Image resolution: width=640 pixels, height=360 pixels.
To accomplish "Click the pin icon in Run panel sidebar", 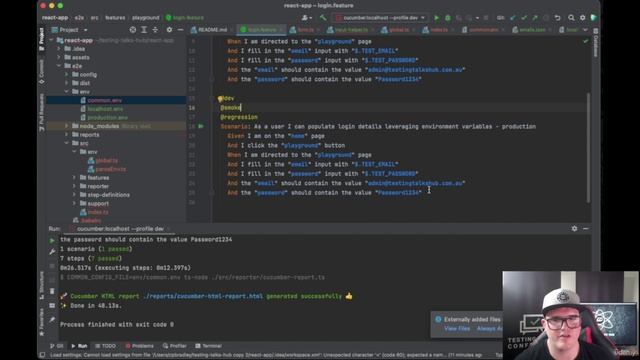I will 52,320.
